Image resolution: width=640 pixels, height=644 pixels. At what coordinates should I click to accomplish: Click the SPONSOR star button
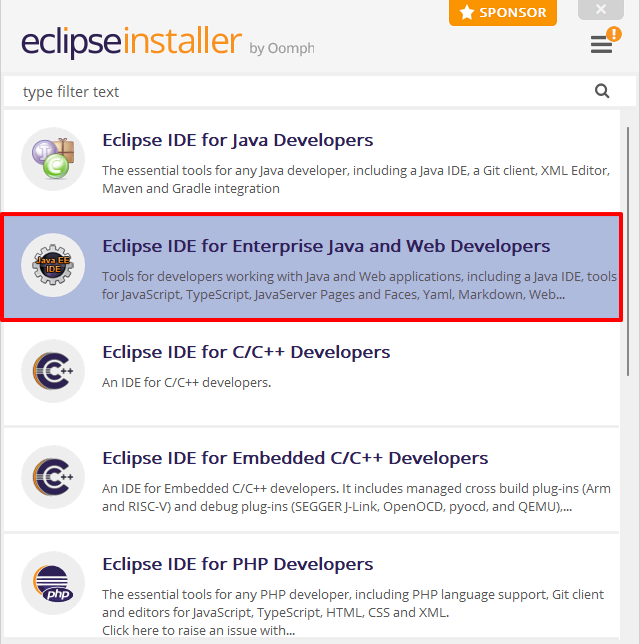pos(503,12)
